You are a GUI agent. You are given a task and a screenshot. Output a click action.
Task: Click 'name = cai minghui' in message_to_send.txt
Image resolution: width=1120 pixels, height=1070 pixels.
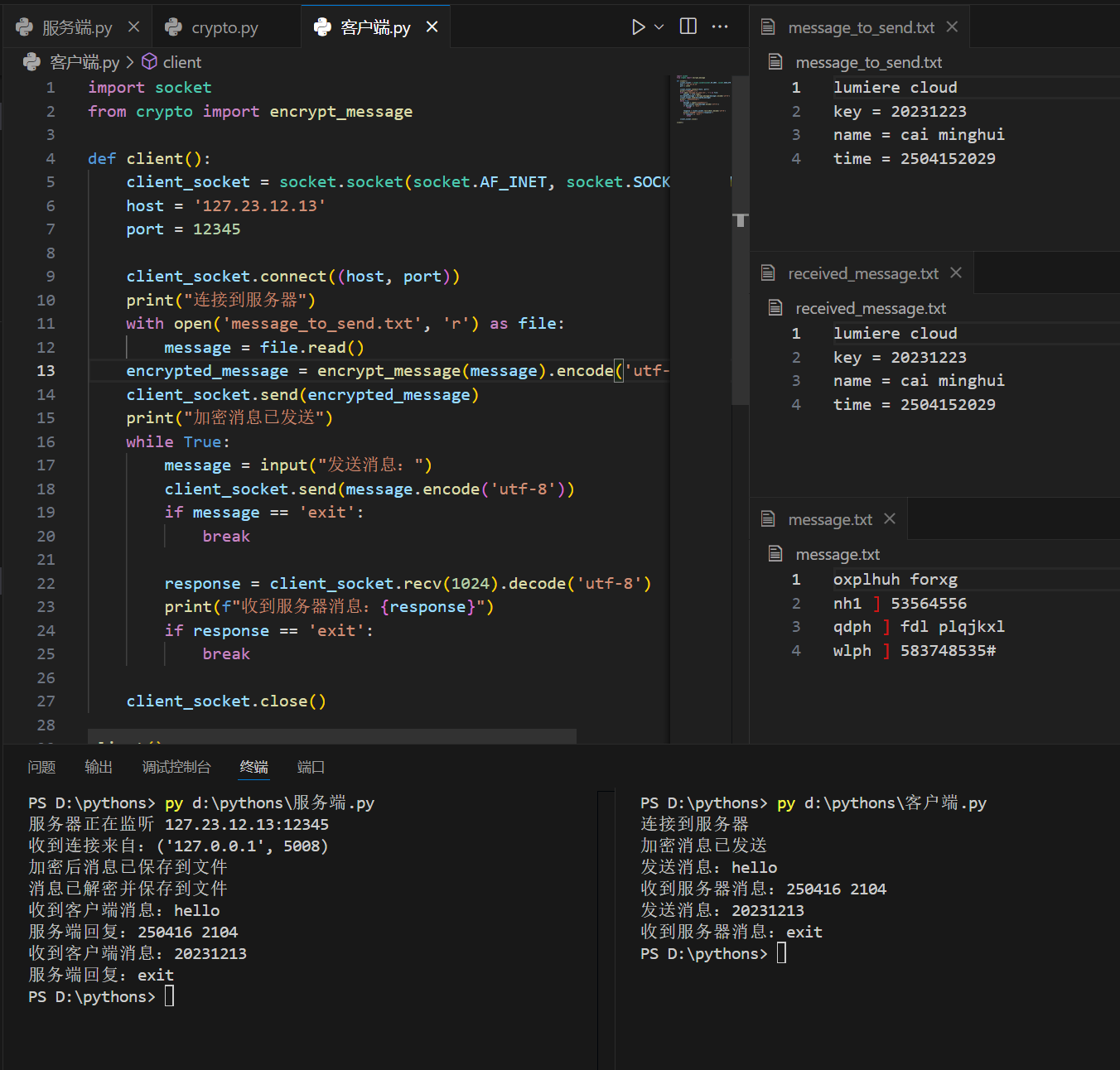pos(919,135)
